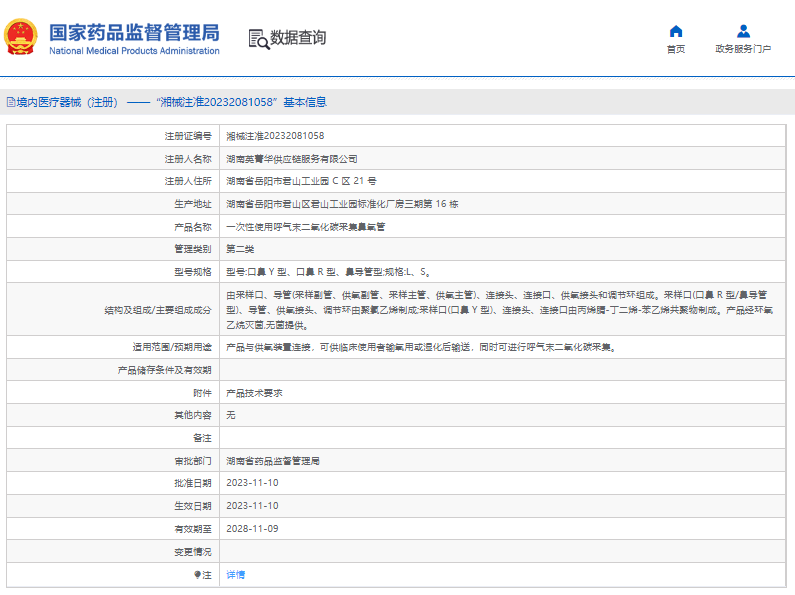Click registrant address 湖南省岳阳市君山工业园 C 区 21 号
Image resolution: width=795 pixels, height=595 pixels.
click(x=301, y=181)
